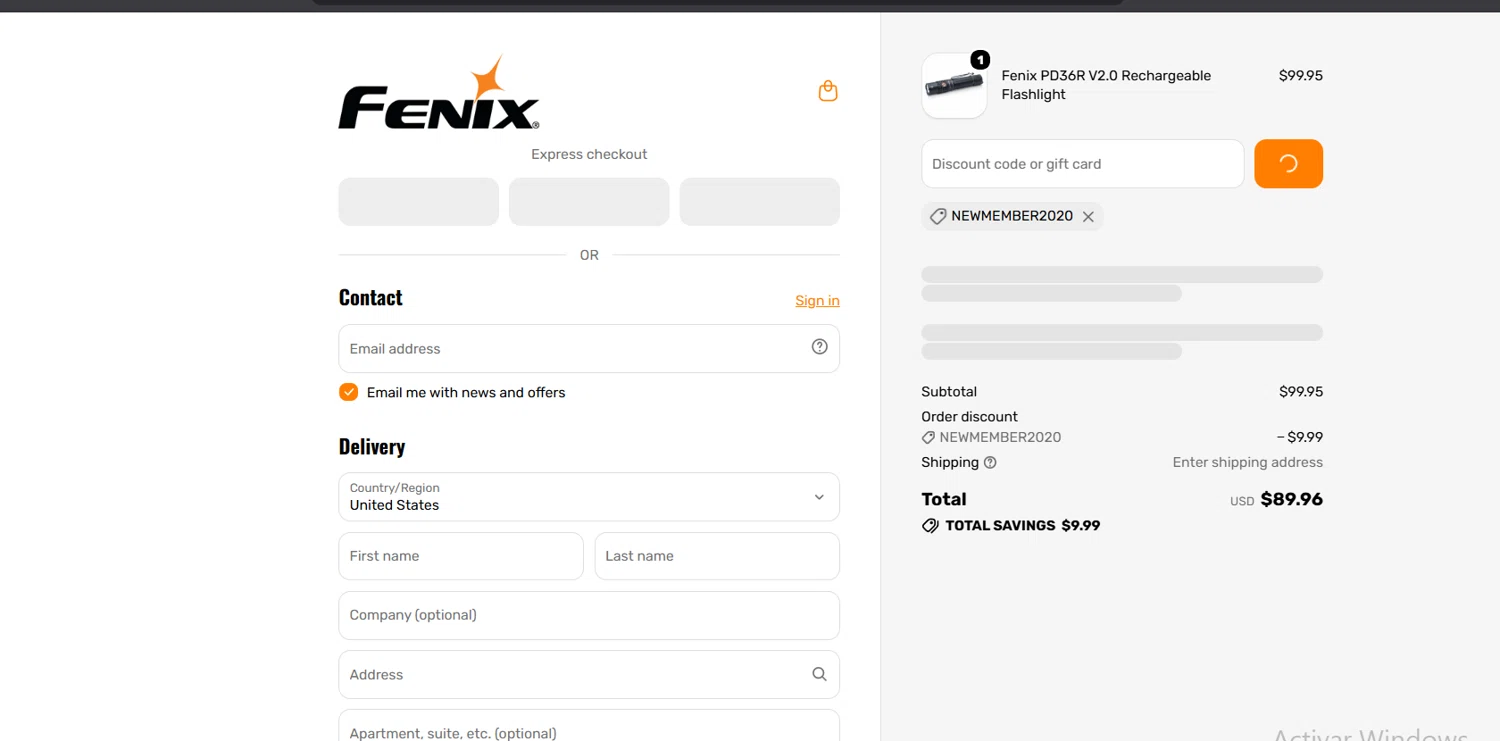The width and height of the screenshot is (1500, 741).
Task: Uncheck Email me with news and offers
Action: 348,392
